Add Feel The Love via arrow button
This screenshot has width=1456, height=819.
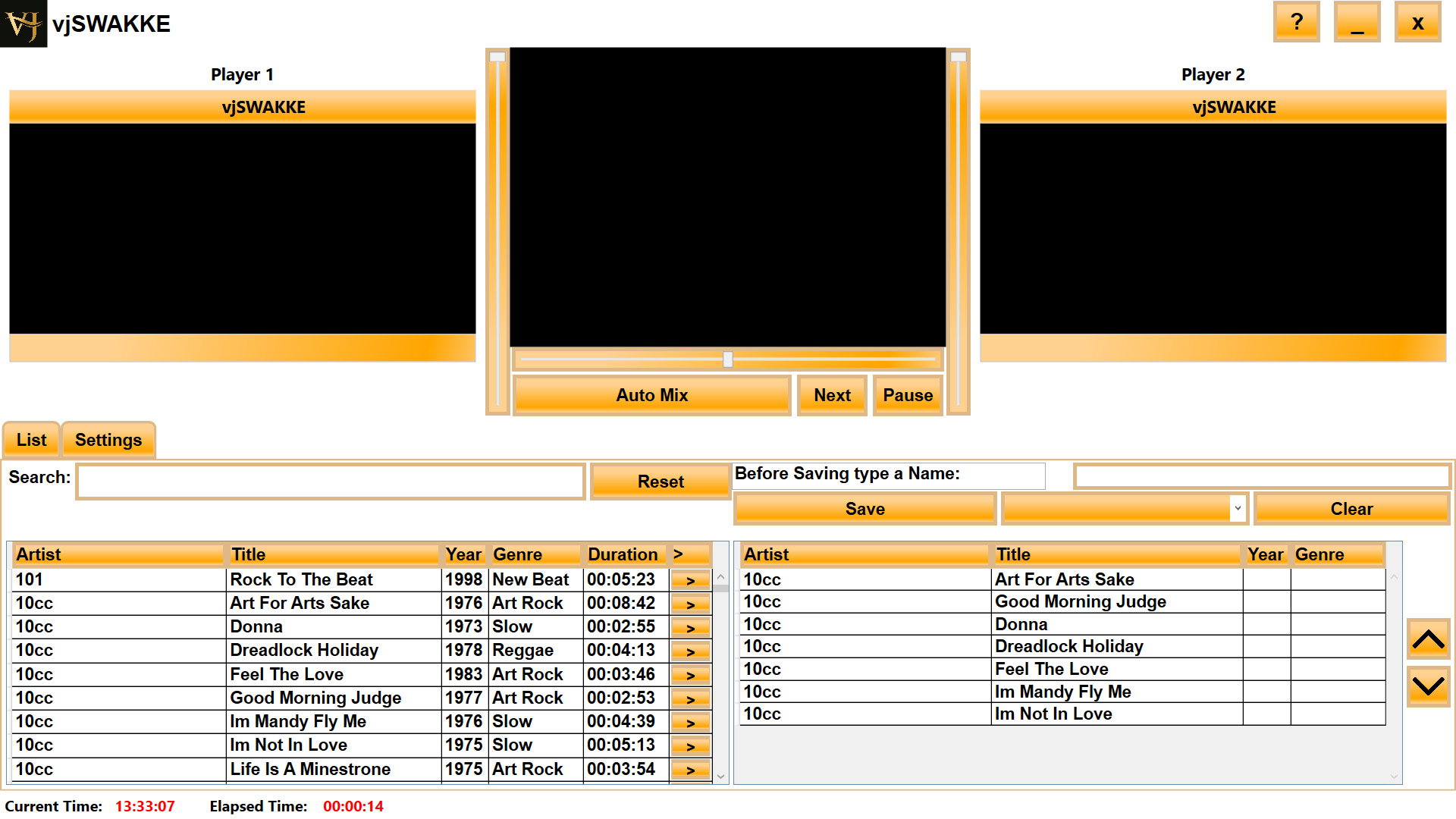coord(690,675)
